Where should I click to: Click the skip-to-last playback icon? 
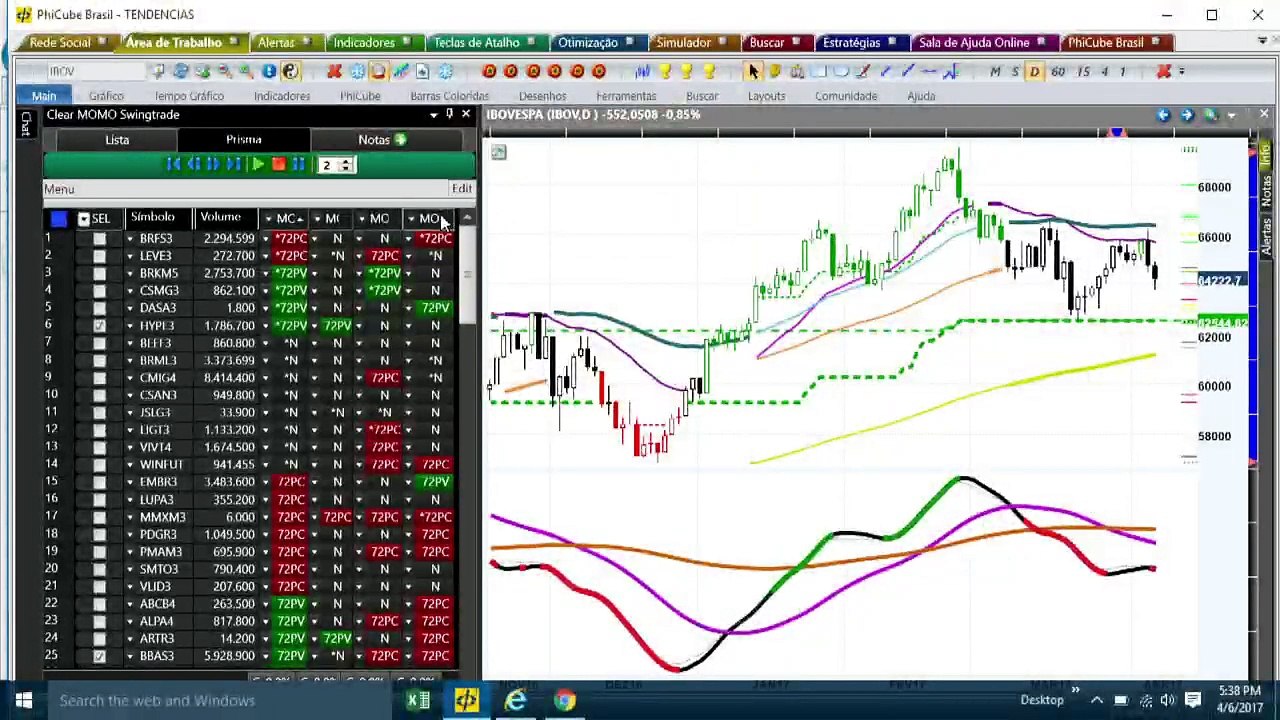tap(234, 164)
